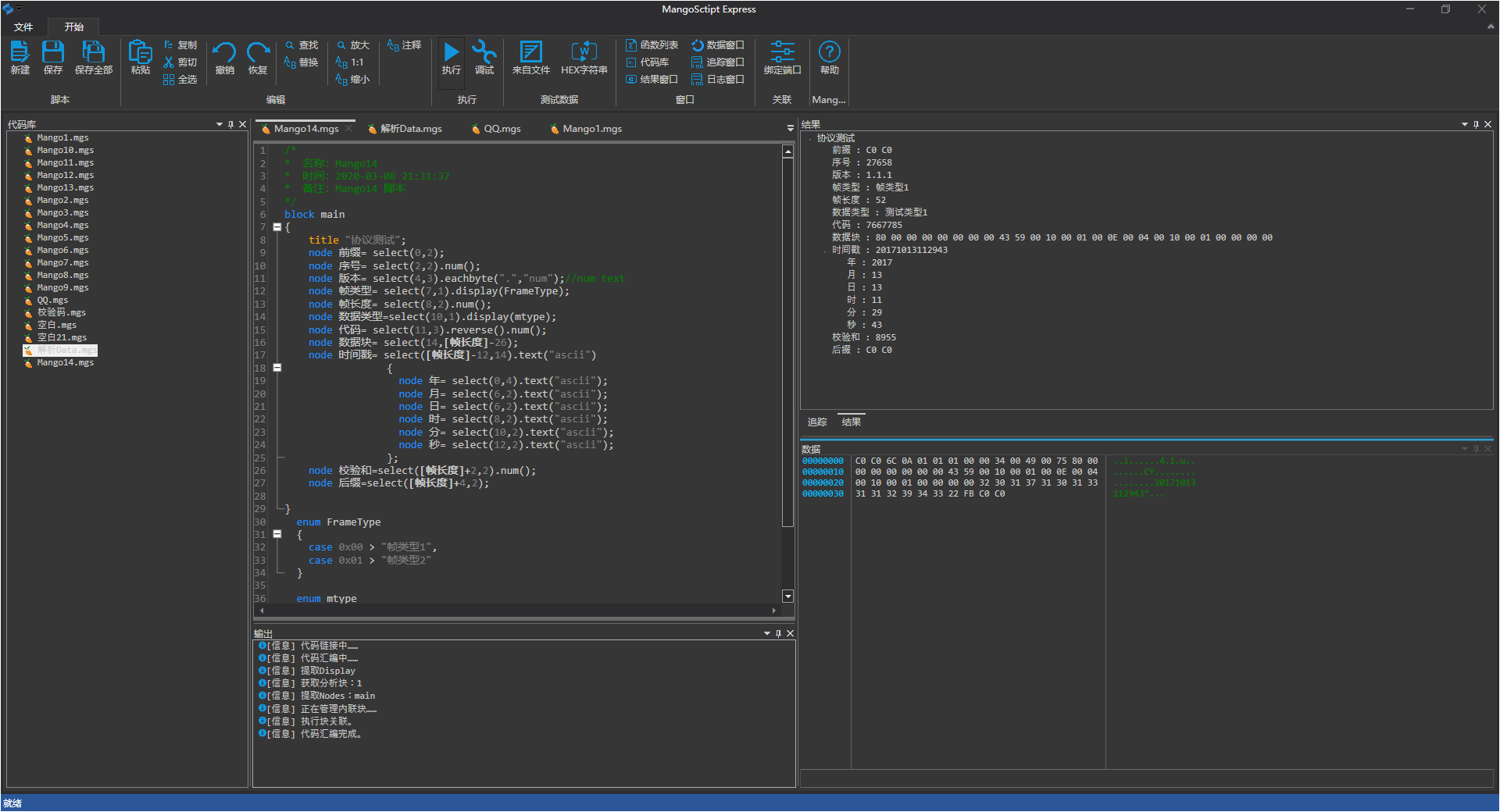Select 校验码.mgs in the code library

(55, 313)
